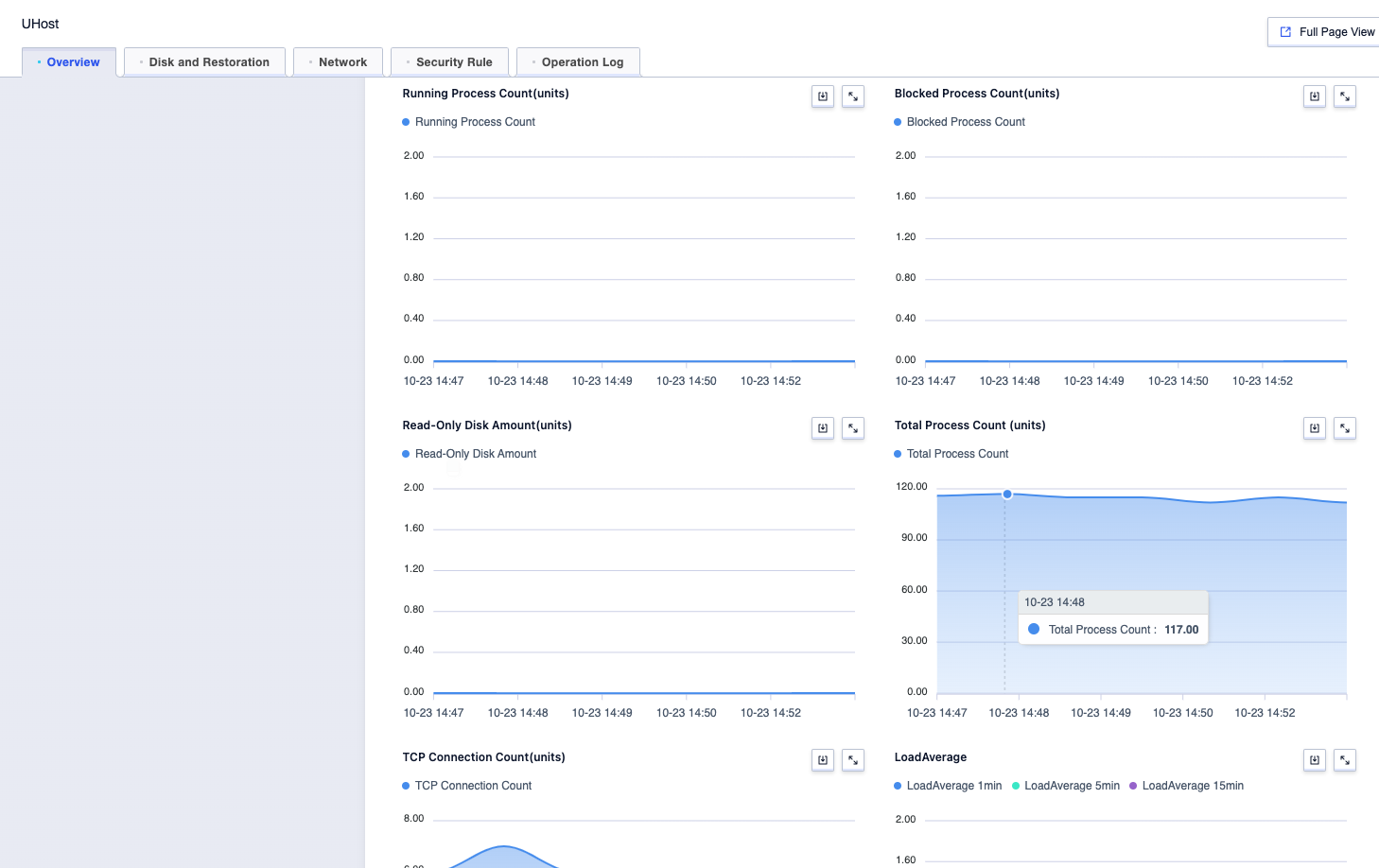The image size is (1379, 868).
Task: Open the Network tab
Action: pyautogui.click(x=338, y=62)
